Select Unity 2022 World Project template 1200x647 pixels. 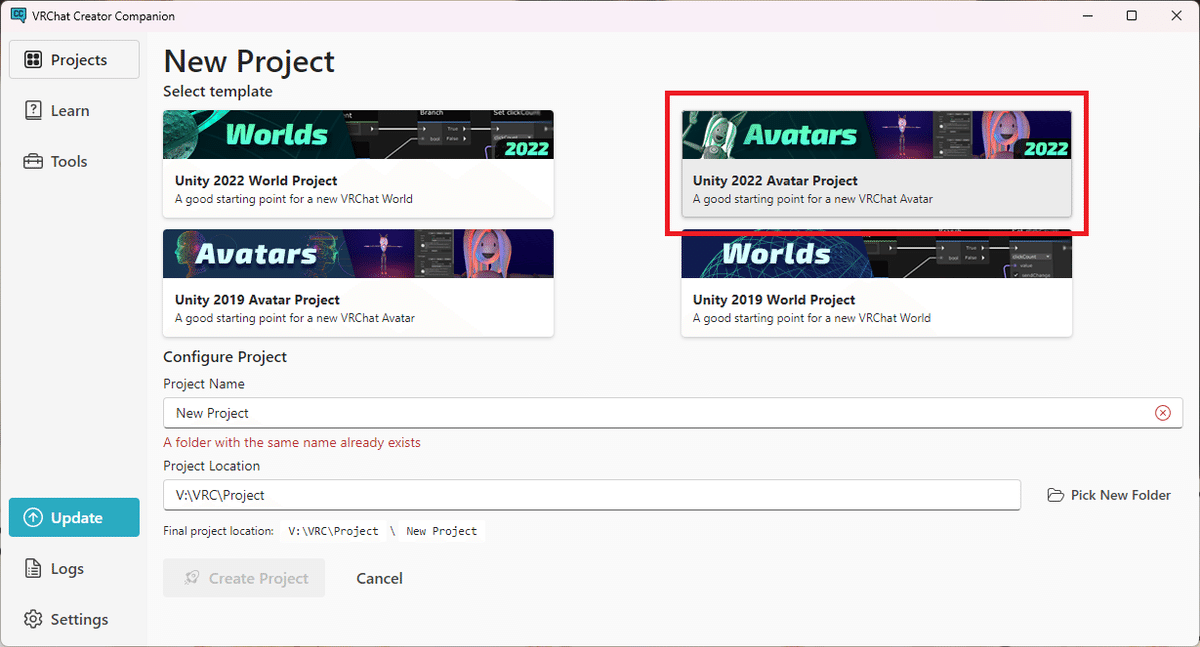click(358, 163)
